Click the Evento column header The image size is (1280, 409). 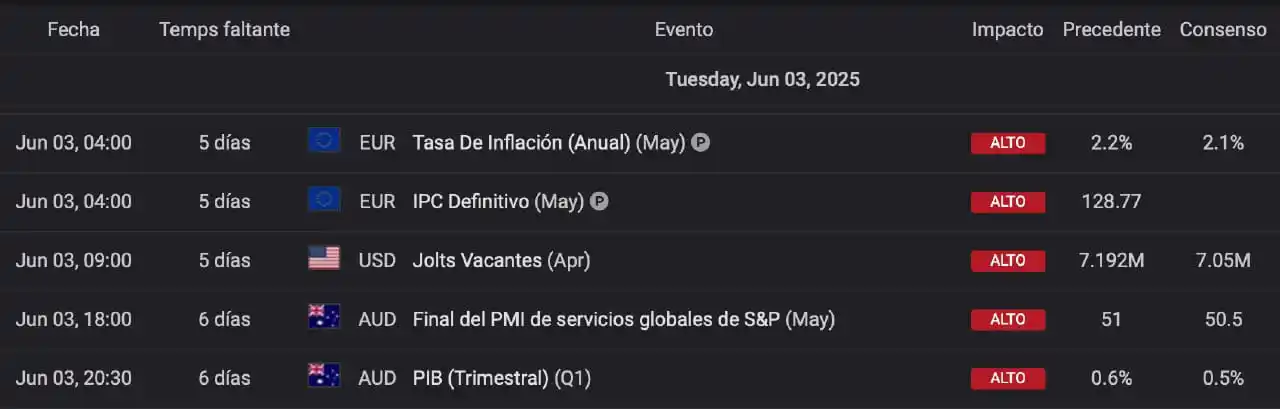pos(684,30)
